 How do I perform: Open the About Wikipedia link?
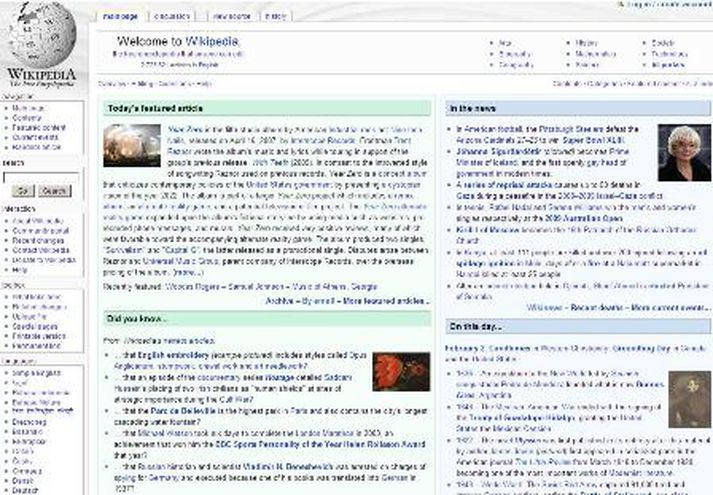pyautogui.click(x=38, y=221)
